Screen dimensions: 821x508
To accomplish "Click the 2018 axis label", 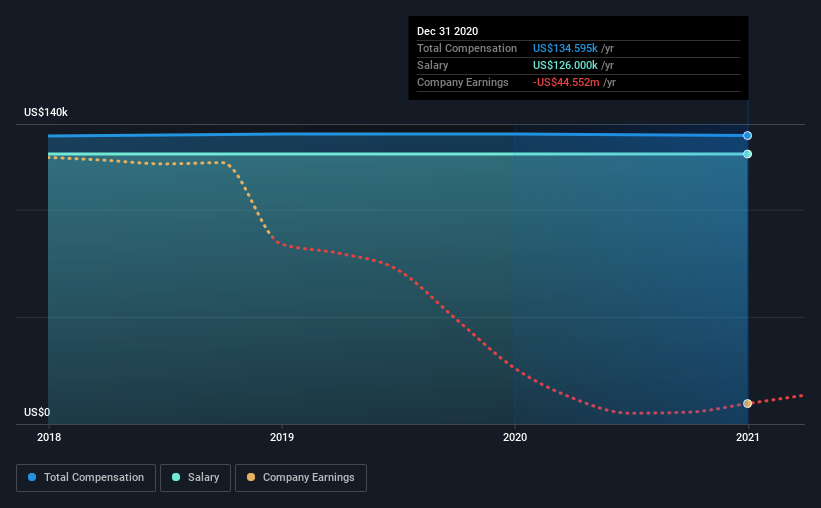I will click(49, 437).
